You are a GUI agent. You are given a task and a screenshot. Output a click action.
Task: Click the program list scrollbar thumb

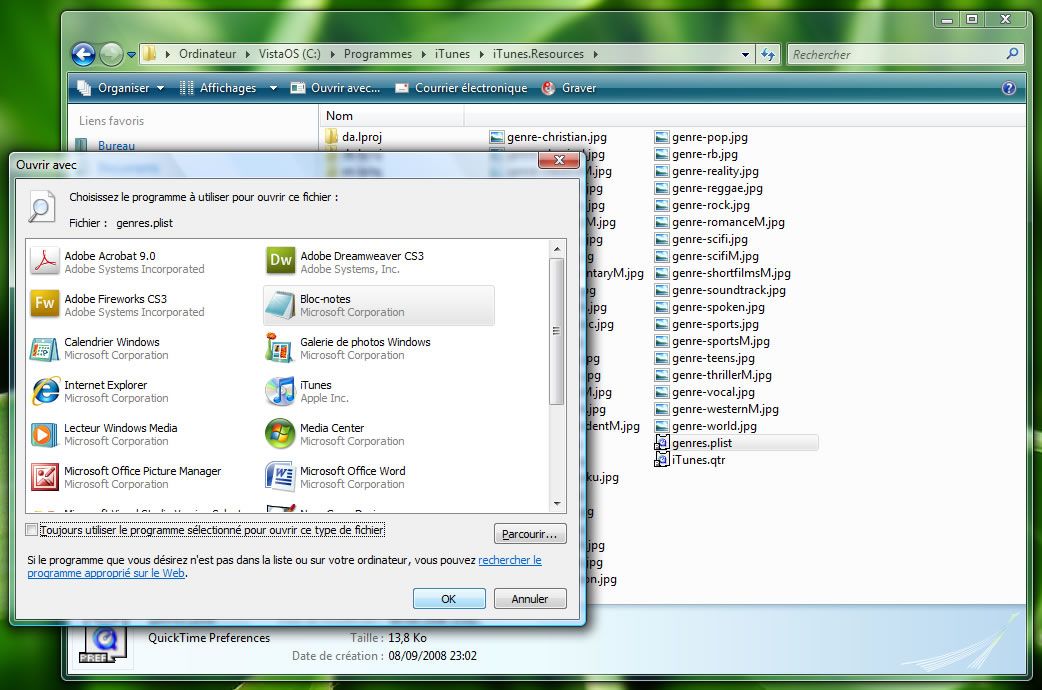pyautogui.click(x=557, y=331)
